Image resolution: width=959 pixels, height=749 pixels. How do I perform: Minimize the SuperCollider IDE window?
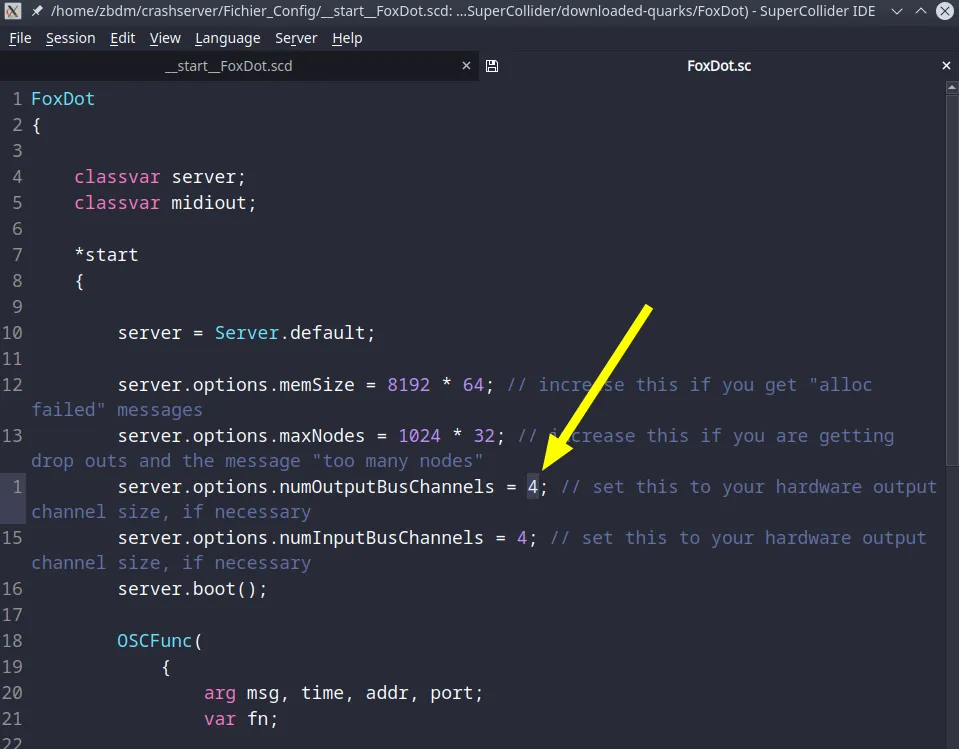pos(895,11)
